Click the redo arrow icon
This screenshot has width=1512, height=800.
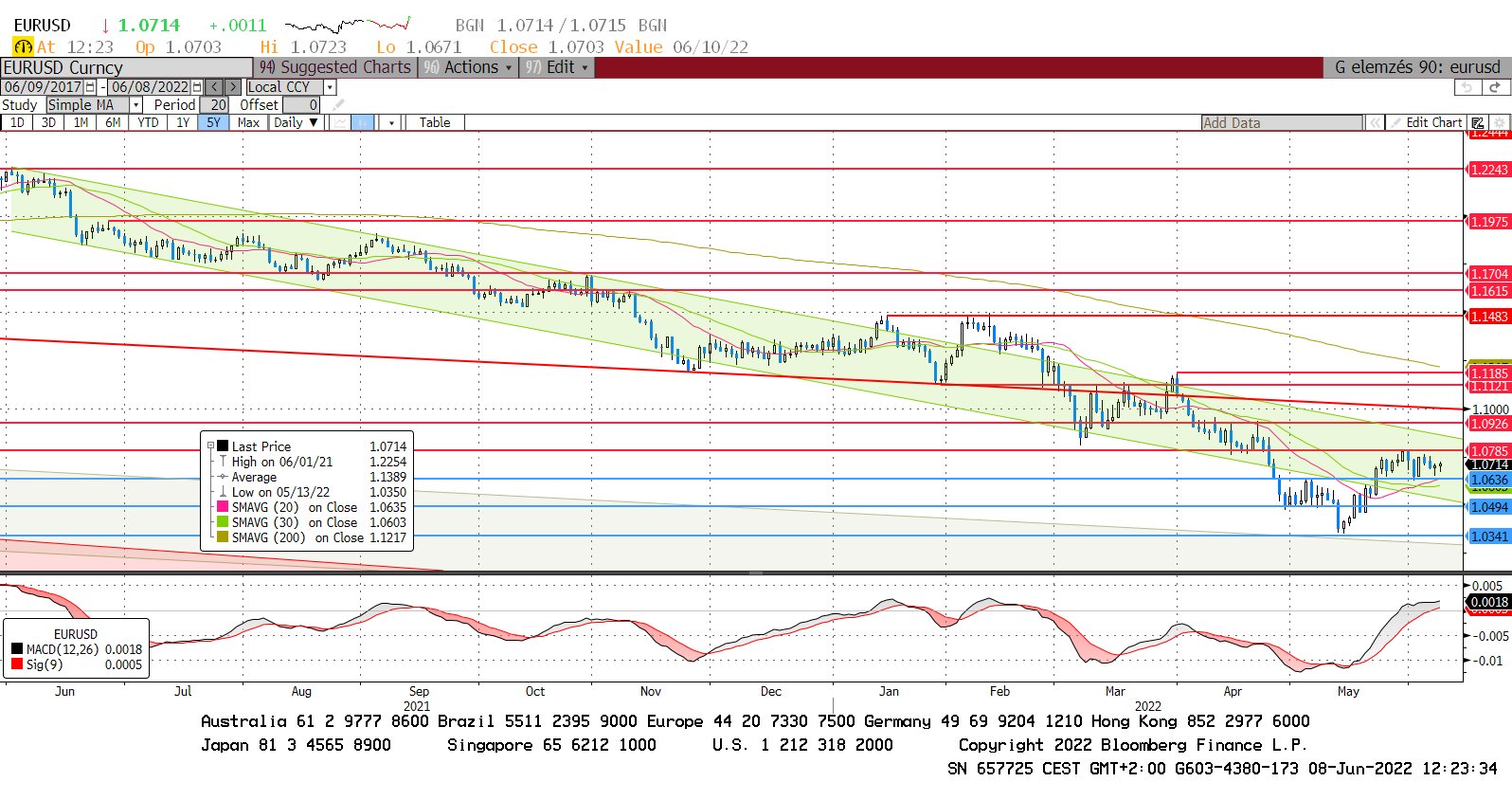(x=1495, y=87)
